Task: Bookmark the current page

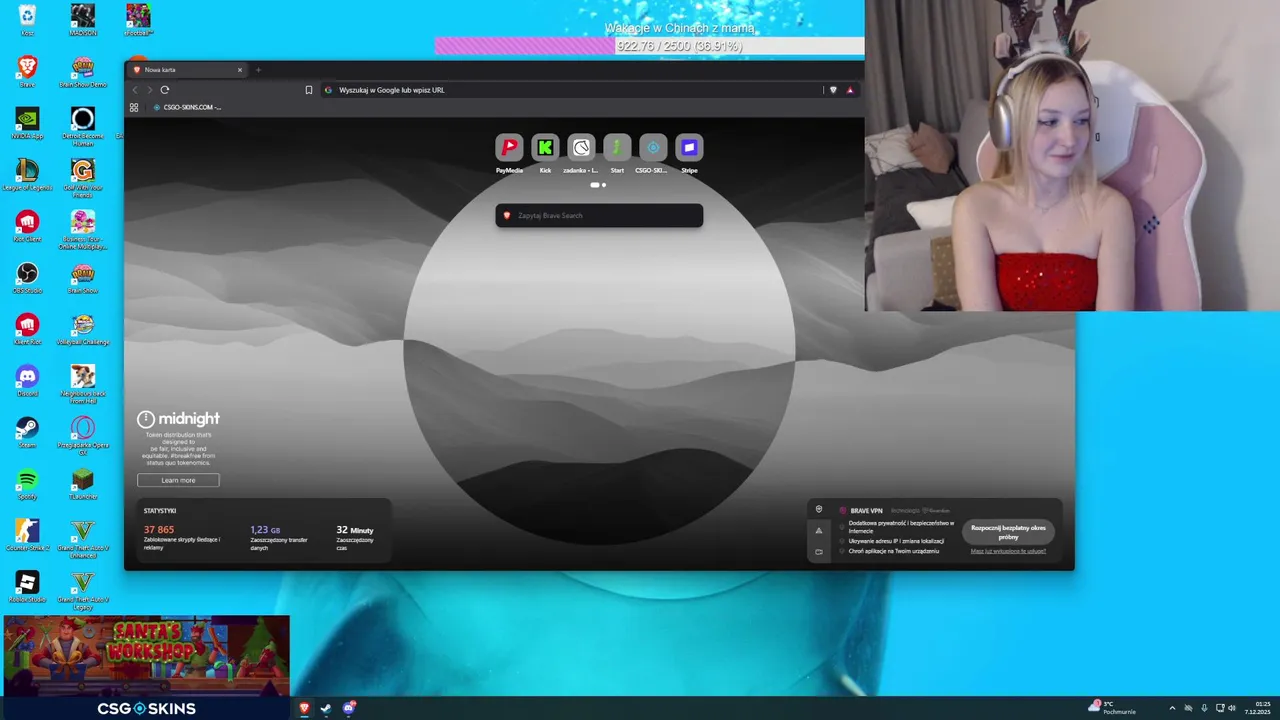Action: (x=309, y=90)
